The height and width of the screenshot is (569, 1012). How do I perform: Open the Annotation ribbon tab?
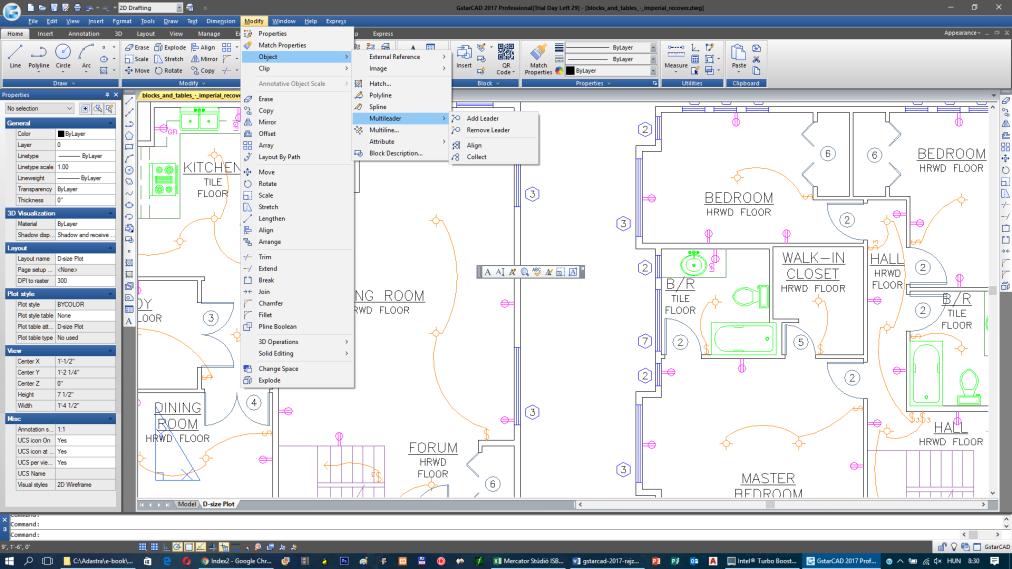click(x=84, y=34)
